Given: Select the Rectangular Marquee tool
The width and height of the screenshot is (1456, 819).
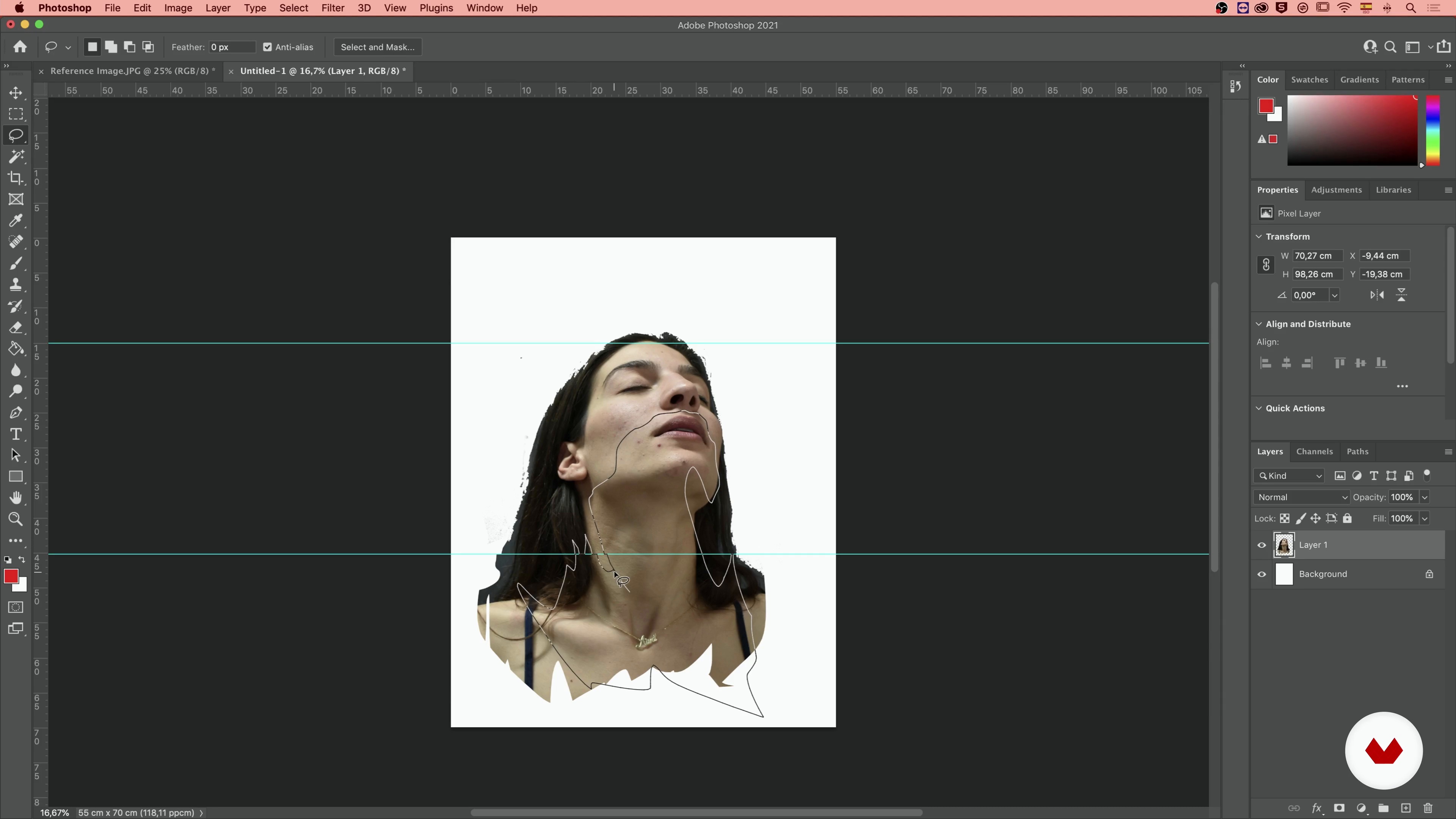Looking at the screenshot, I should pyautogui.click(x=16, y=114).
